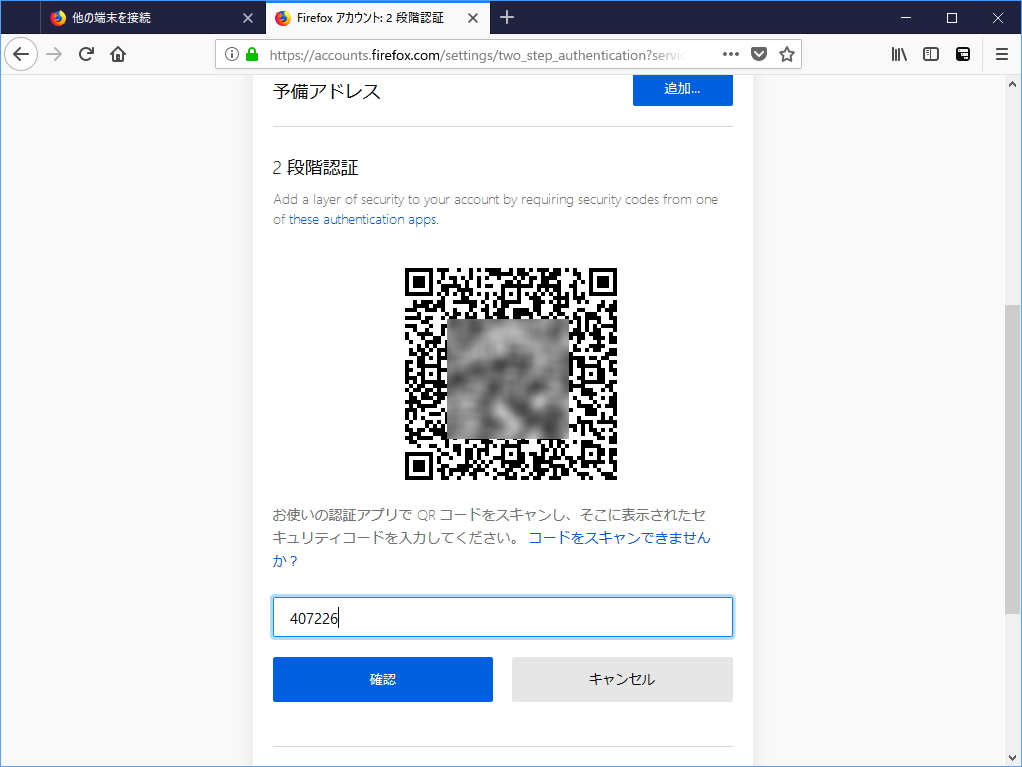Image resolution: width=1022 pixels, height=767 pixels.
Task: Bookmark this page with the star icon
Action: click(x=786, y=54)
